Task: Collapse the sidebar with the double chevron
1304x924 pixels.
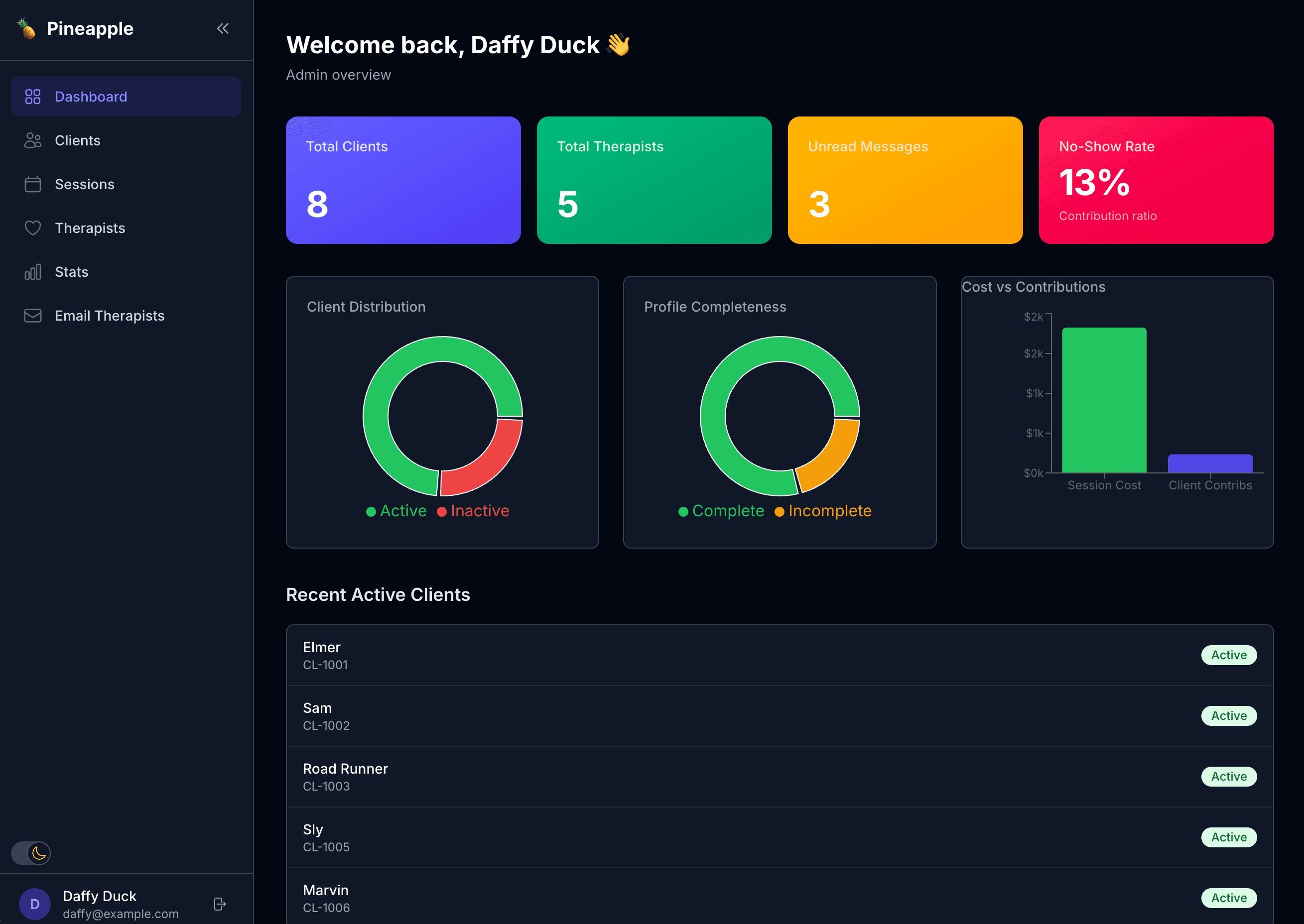Action: point(223,28)
